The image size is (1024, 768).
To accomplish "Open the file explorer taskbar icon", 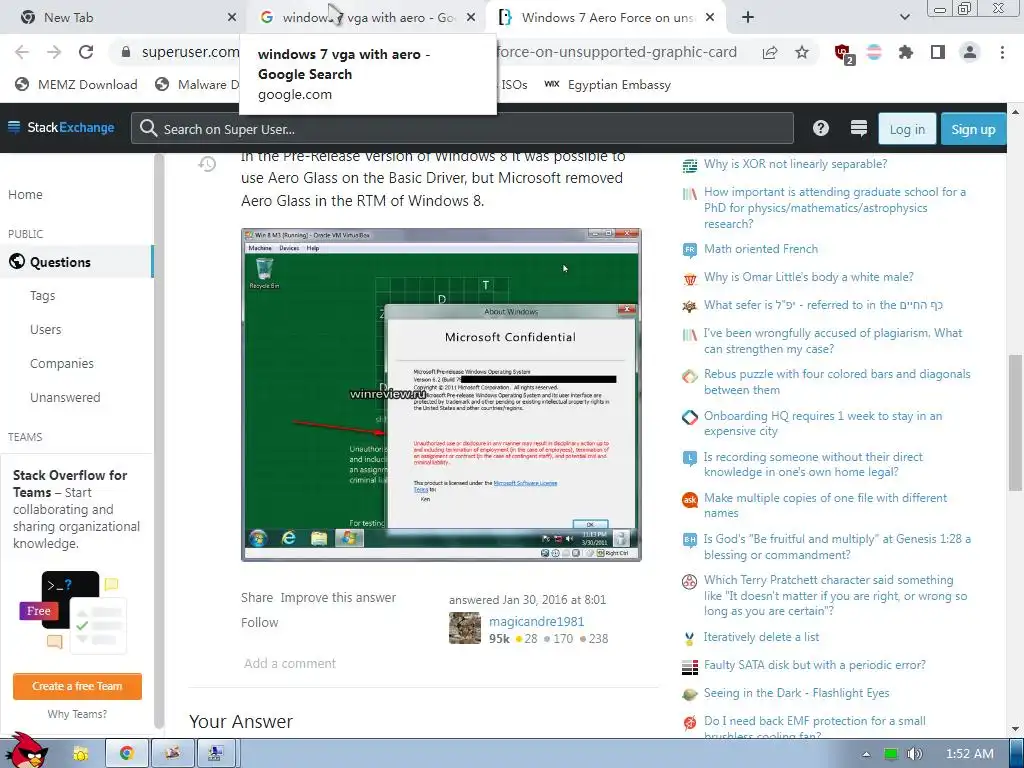I will [x=80, y=753].
